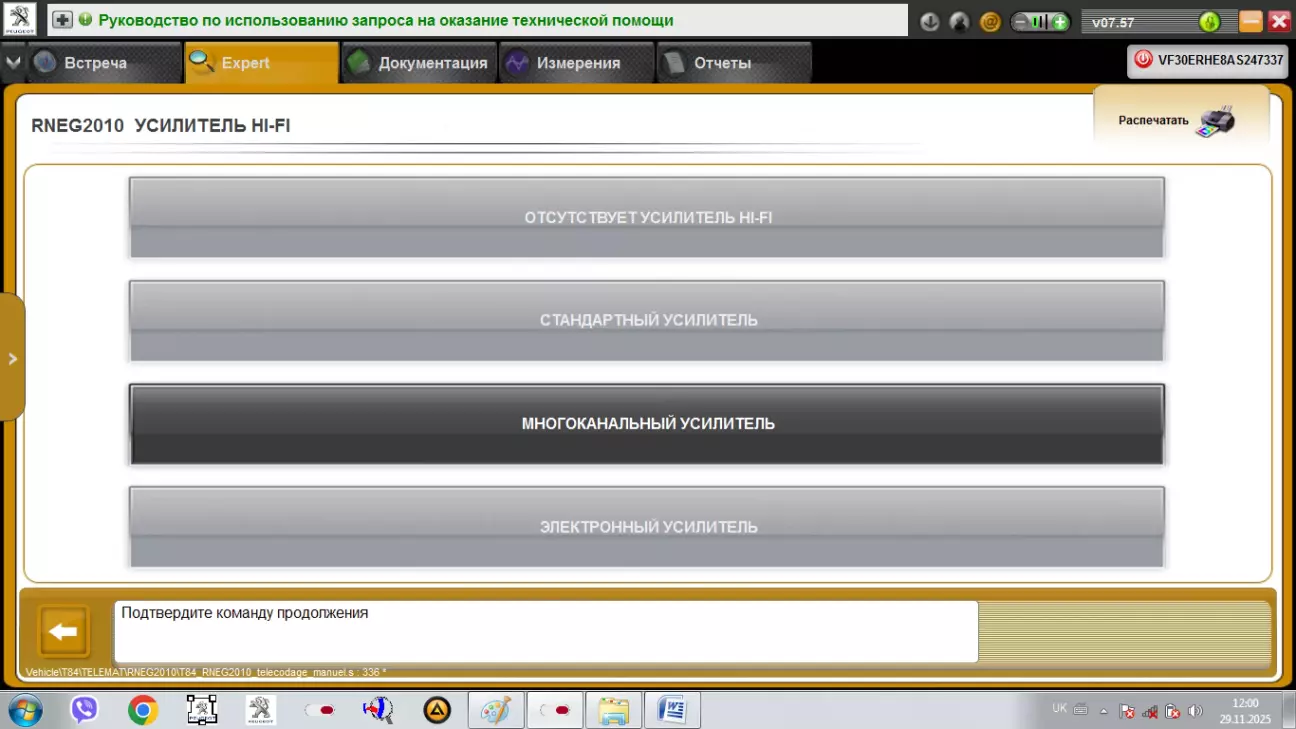Viewport: 1296px width, 729px height.
Task: Click the Peugeot logo in the title bar
Action: click(x=20, y=20)
